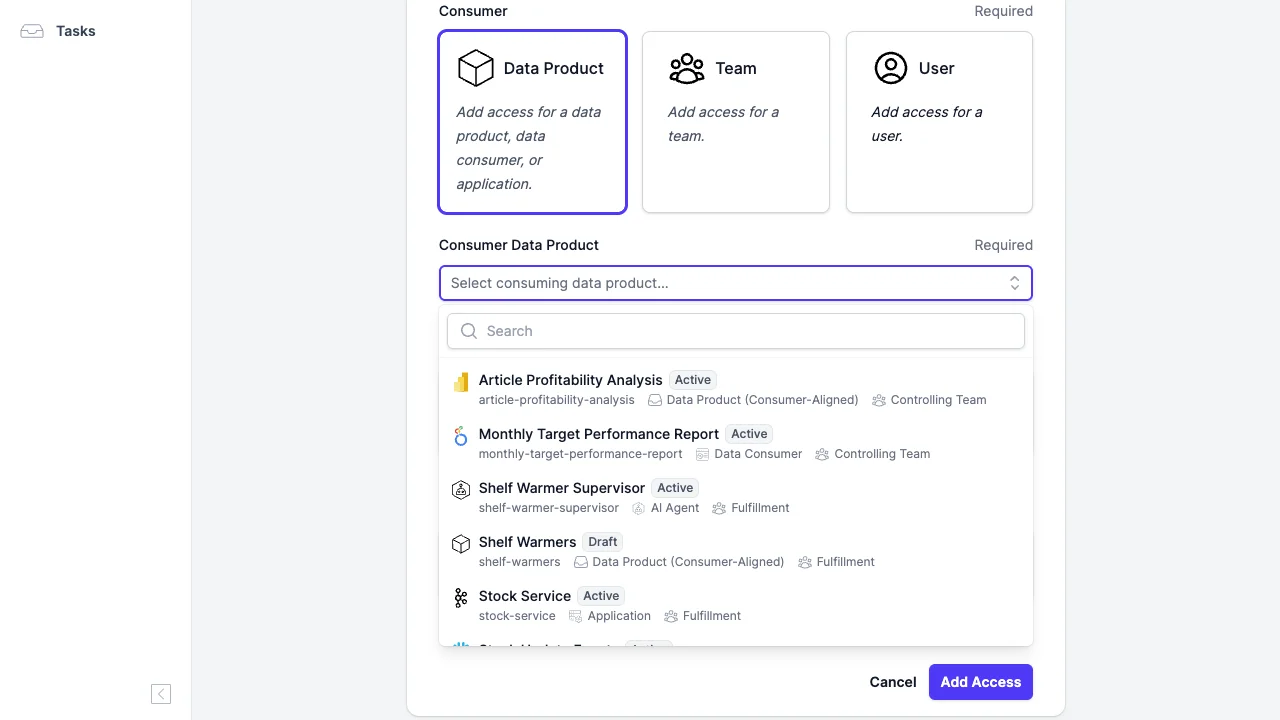This screenshot has height=720, width=1280.
Task: Click the article-profitability-analysis slug text
Action: tap(557, 400)
